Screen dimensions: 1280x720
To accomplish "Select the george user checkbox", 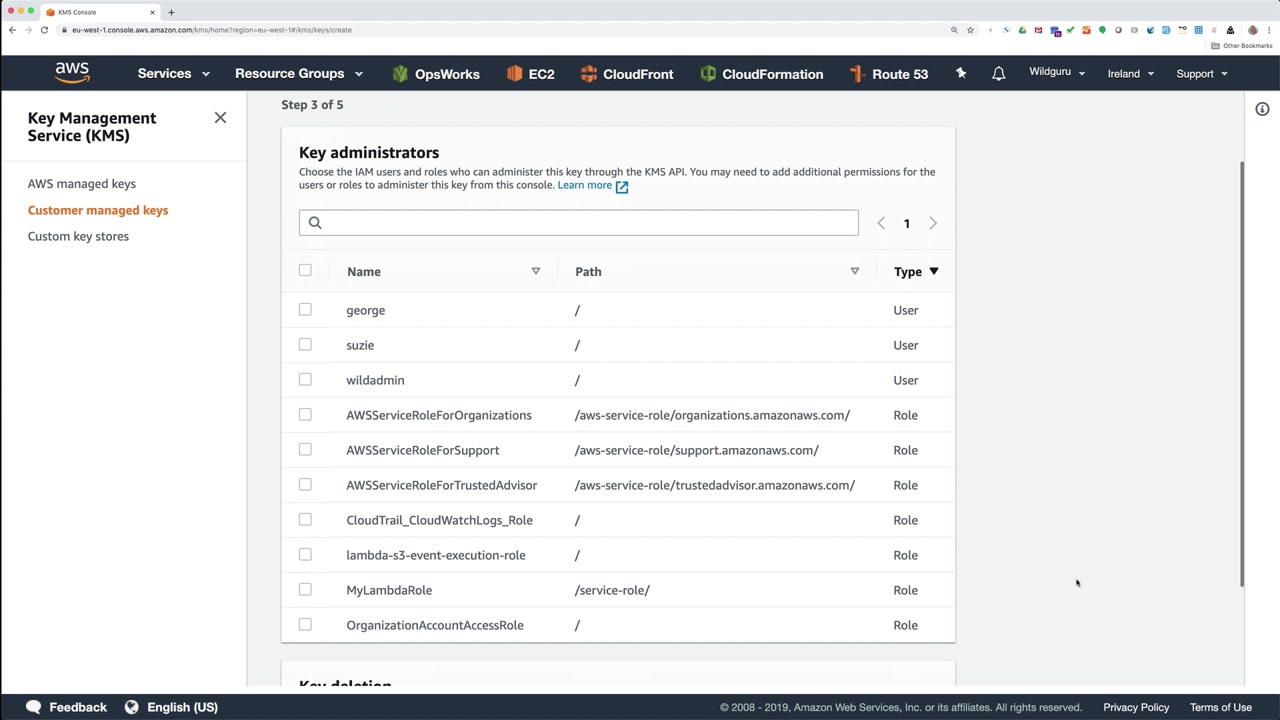I will click(x=305, y=310).
